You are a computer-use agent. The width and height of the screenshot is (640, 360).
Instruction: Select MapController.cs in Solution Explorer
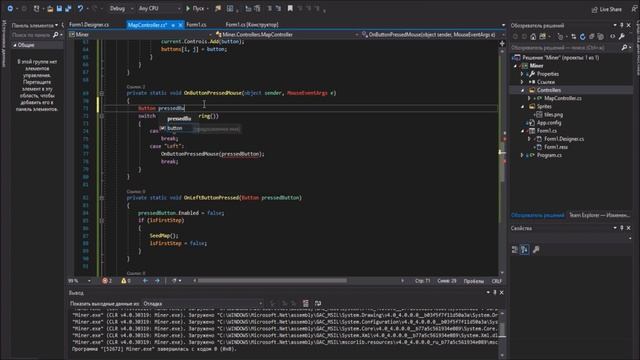click(562, 98)
